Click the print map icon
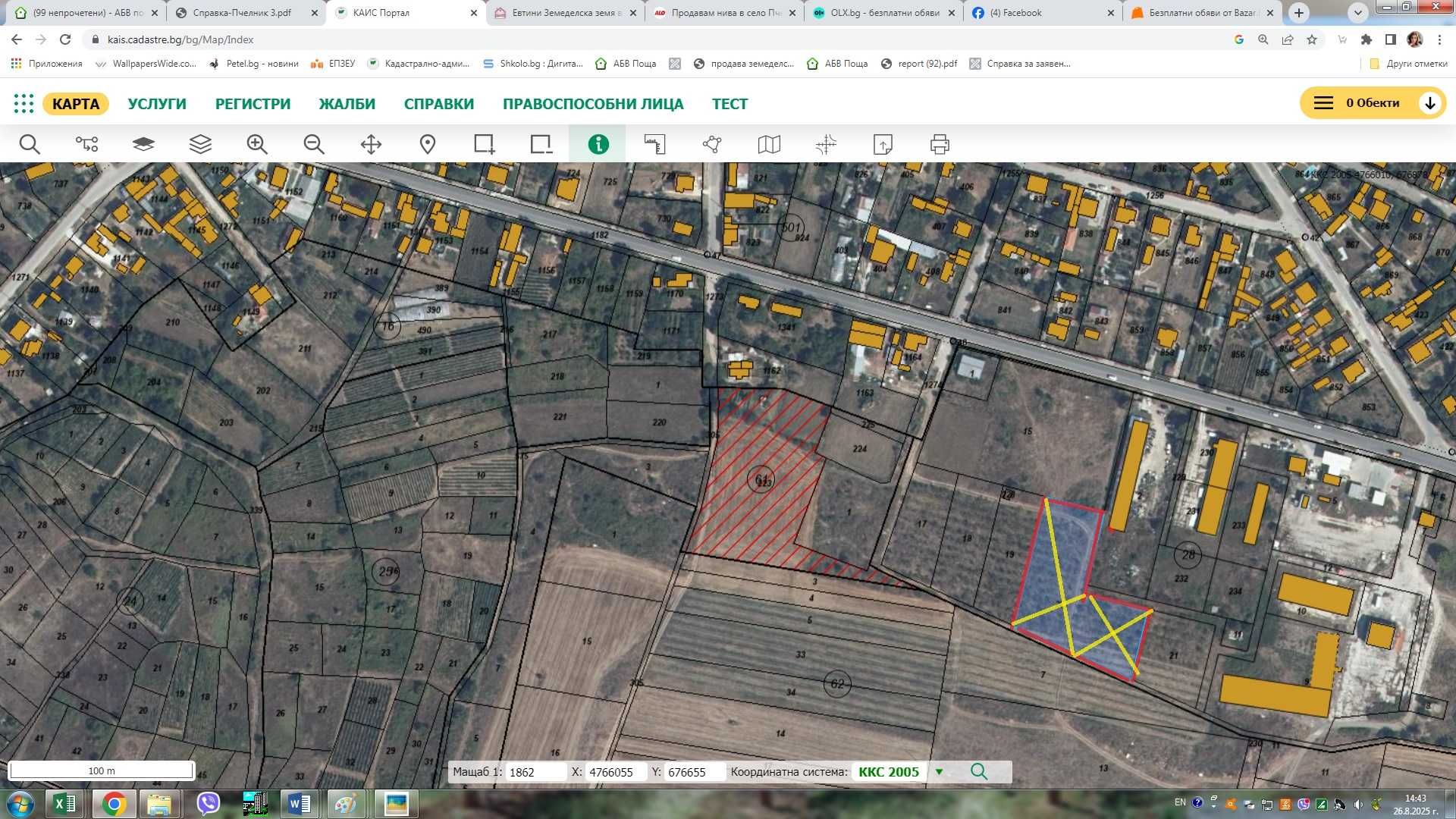1456x819 pixels. pyautogui.click(x=940, y=144)
